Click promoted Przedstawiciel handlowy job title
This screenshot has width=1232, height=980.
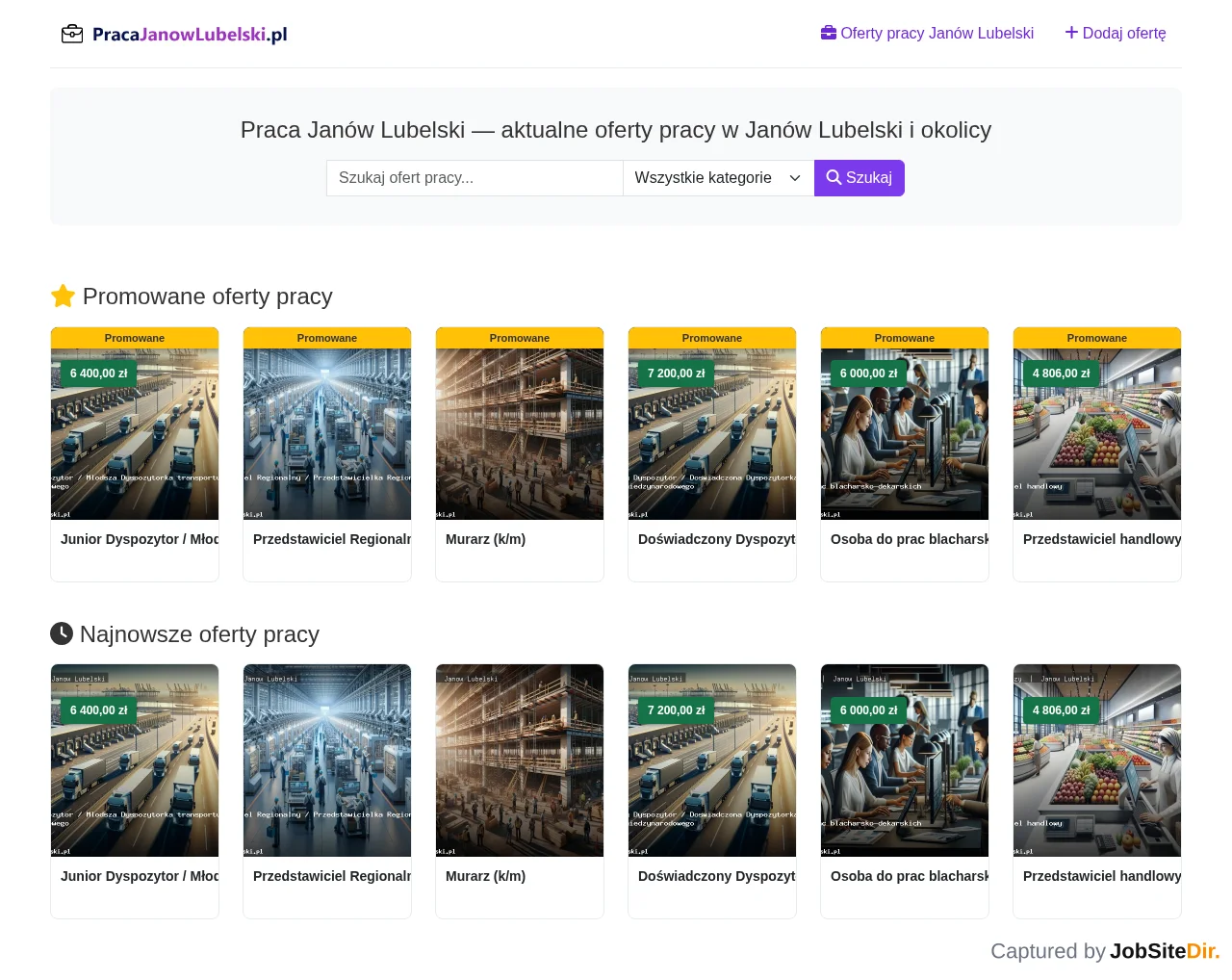(x=1102, y=539)
